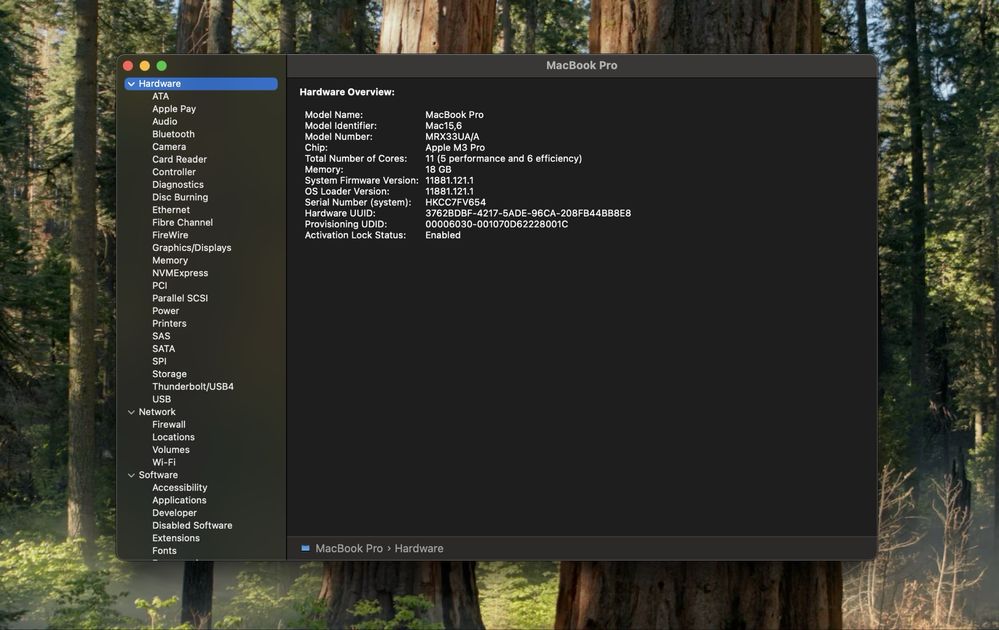Image resolution: width=999 pixels, height=630 pixels.
Task: Open the Developer entry
Action: click(x=175, y=513)
